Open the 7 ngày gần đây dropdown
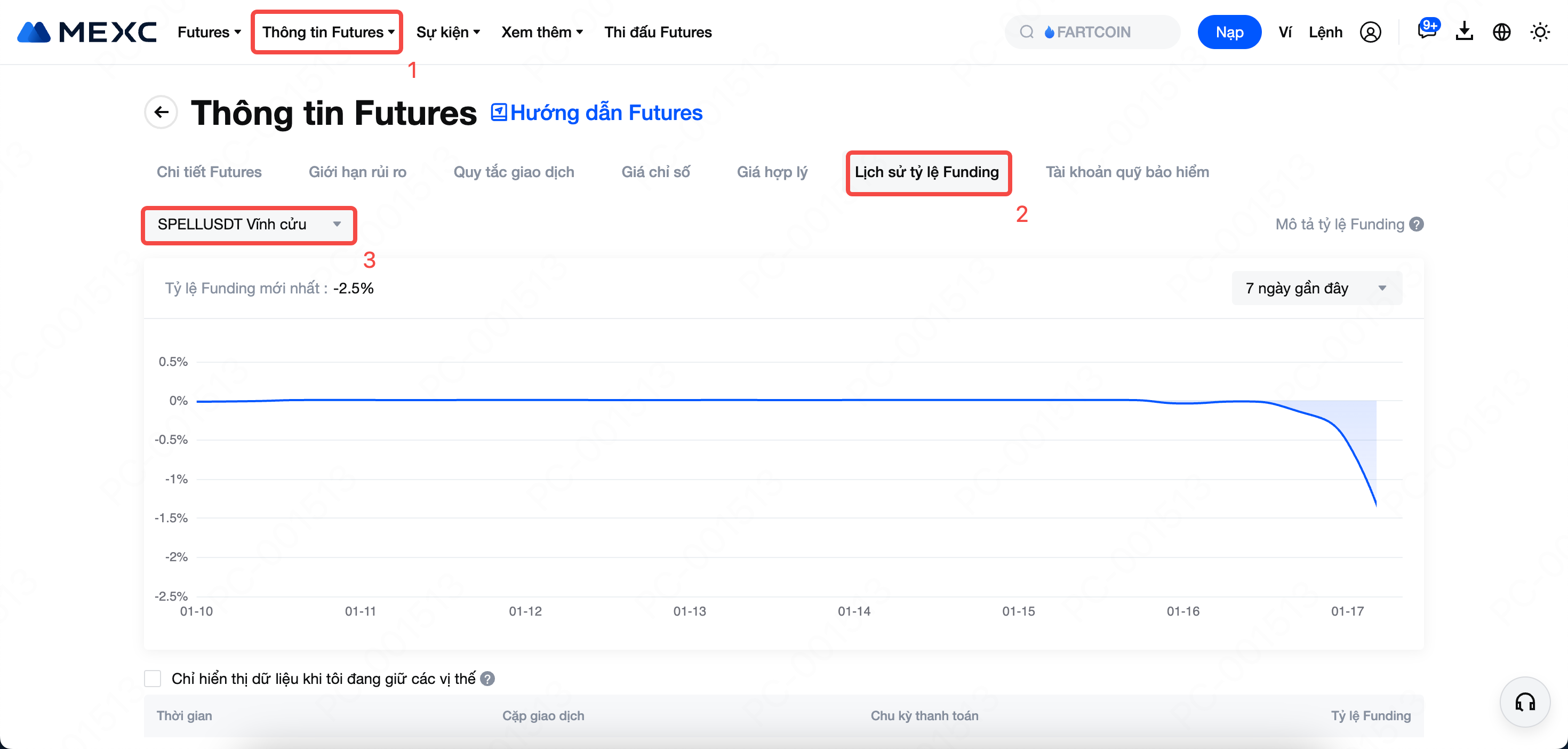 (x=1316, y=288)
